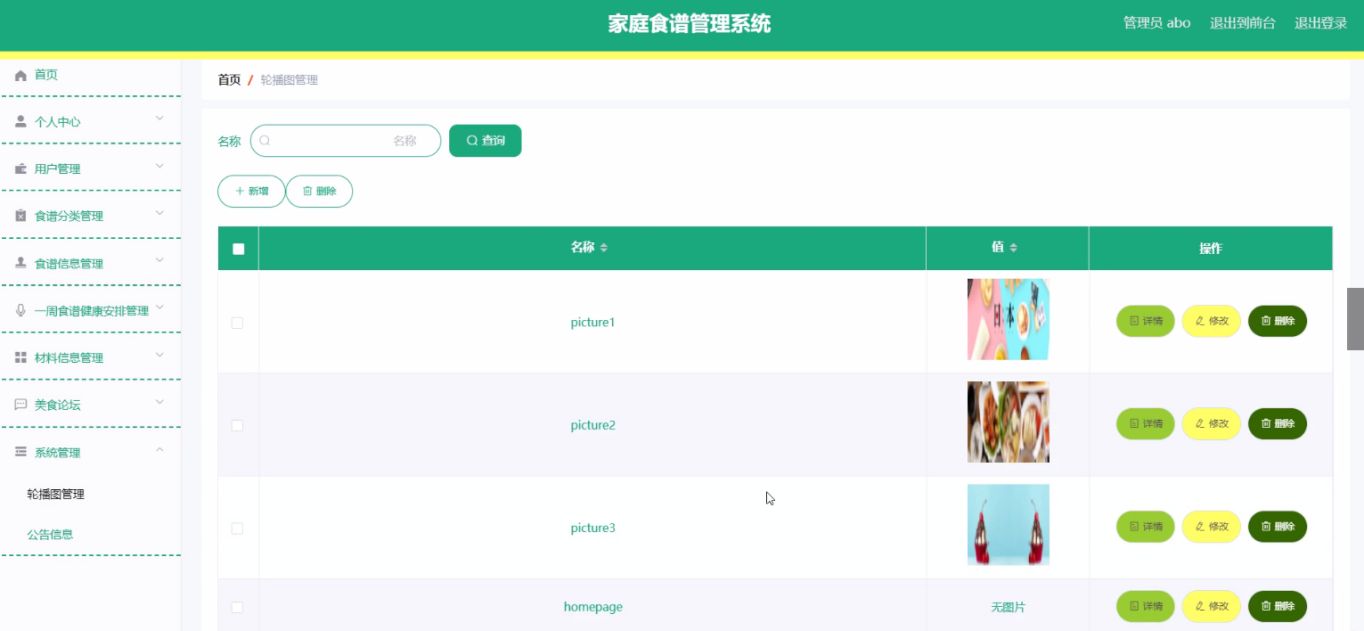Viewport: 1364px width, 631px height.
Task: Click 退出登录 to log out
Action: coord(1321,23)
